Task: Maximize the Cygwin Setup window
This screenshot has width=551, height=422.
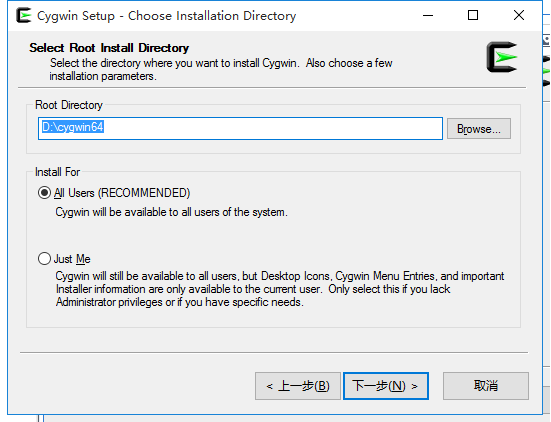Action: [473, 15]
